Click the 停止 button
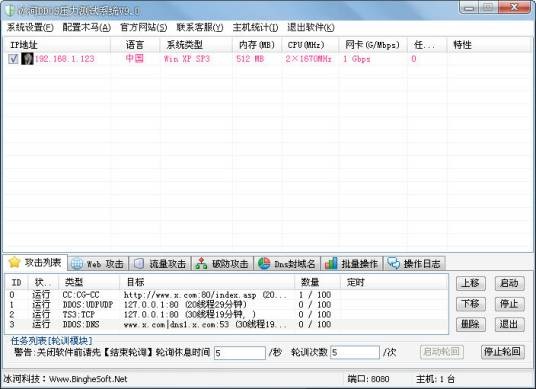Screen dimensions: 536x389 (509, 304)
